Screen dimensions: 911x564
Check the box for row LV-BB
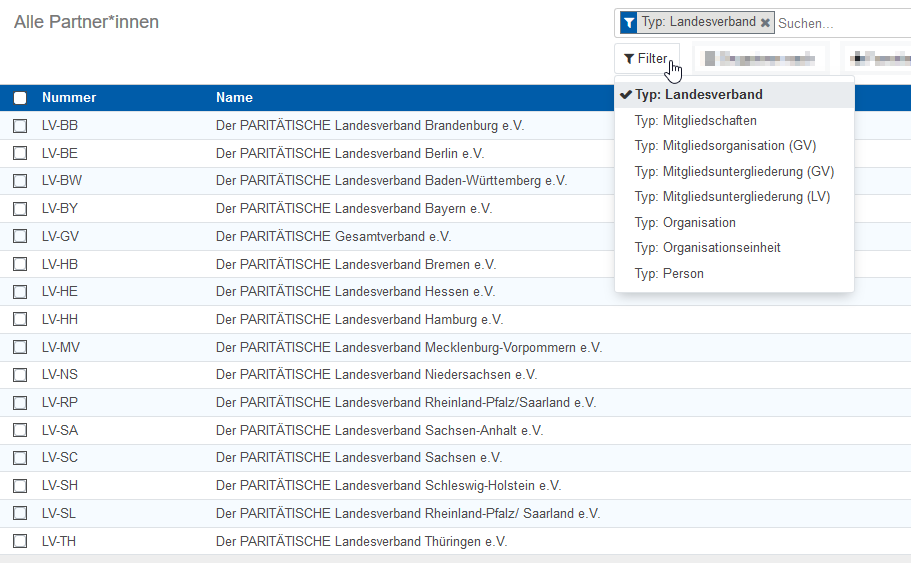pyautogui.click(x=20, y=126)
